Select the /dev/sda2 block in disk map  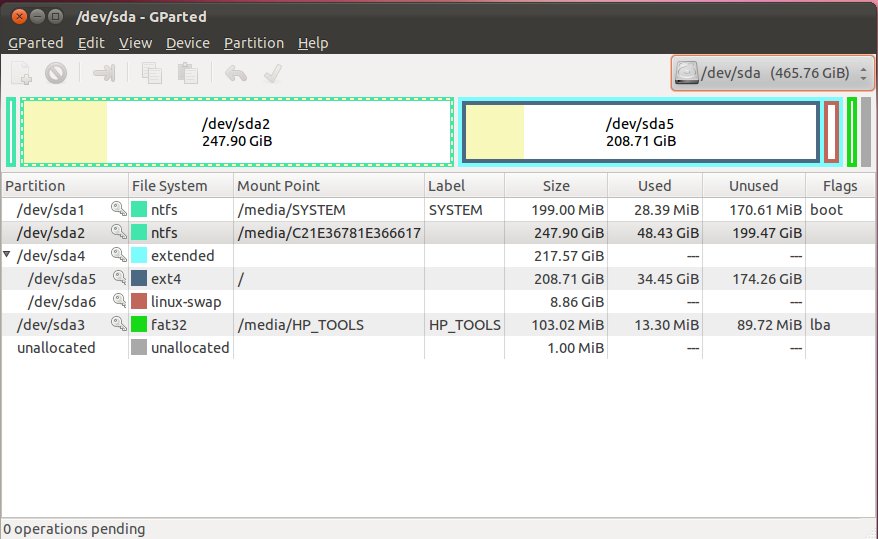click(237, 132)
